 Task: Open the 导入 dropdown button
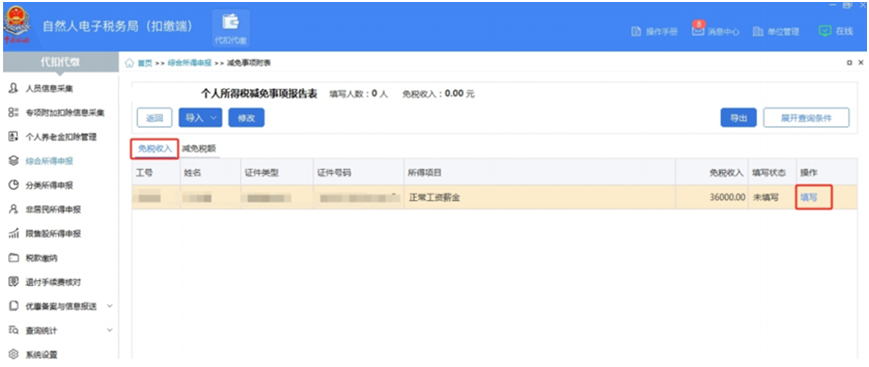[200, 118]
